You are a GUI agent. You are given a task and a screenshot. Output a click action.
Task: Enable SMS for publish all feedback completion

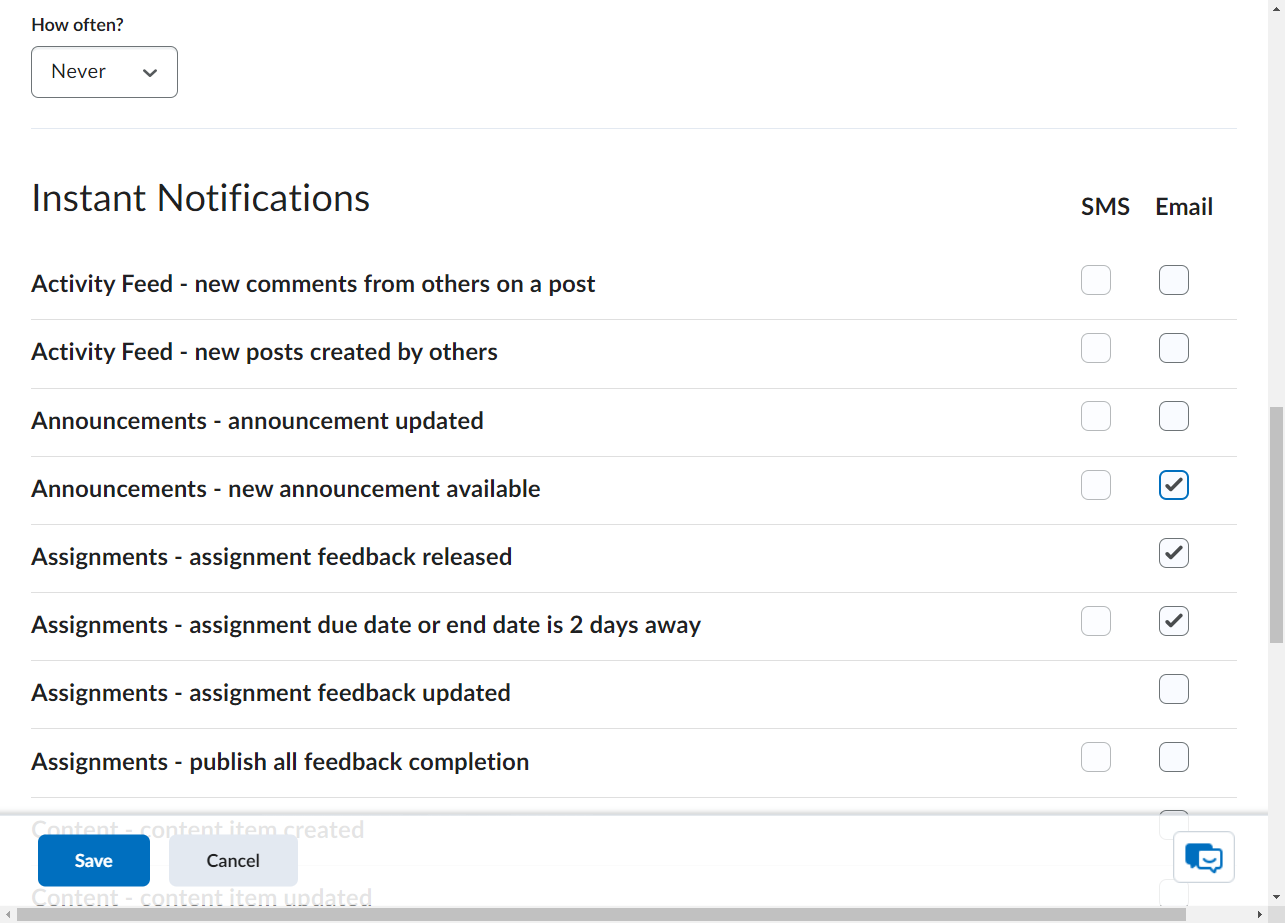1096,757
